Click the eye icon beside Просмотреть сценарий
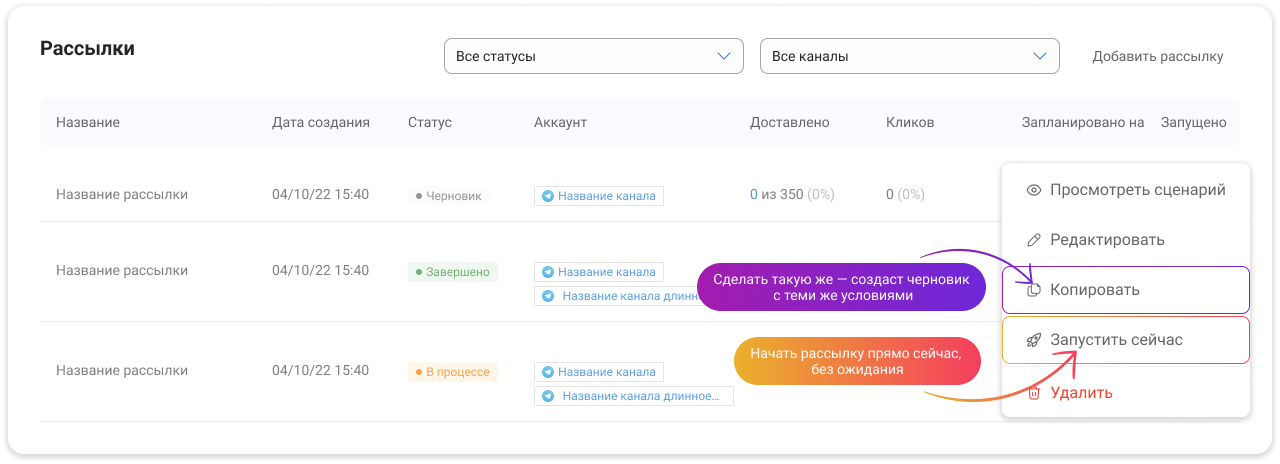The height and width of the screenshot is (464, 1280). pos(1034,190)
